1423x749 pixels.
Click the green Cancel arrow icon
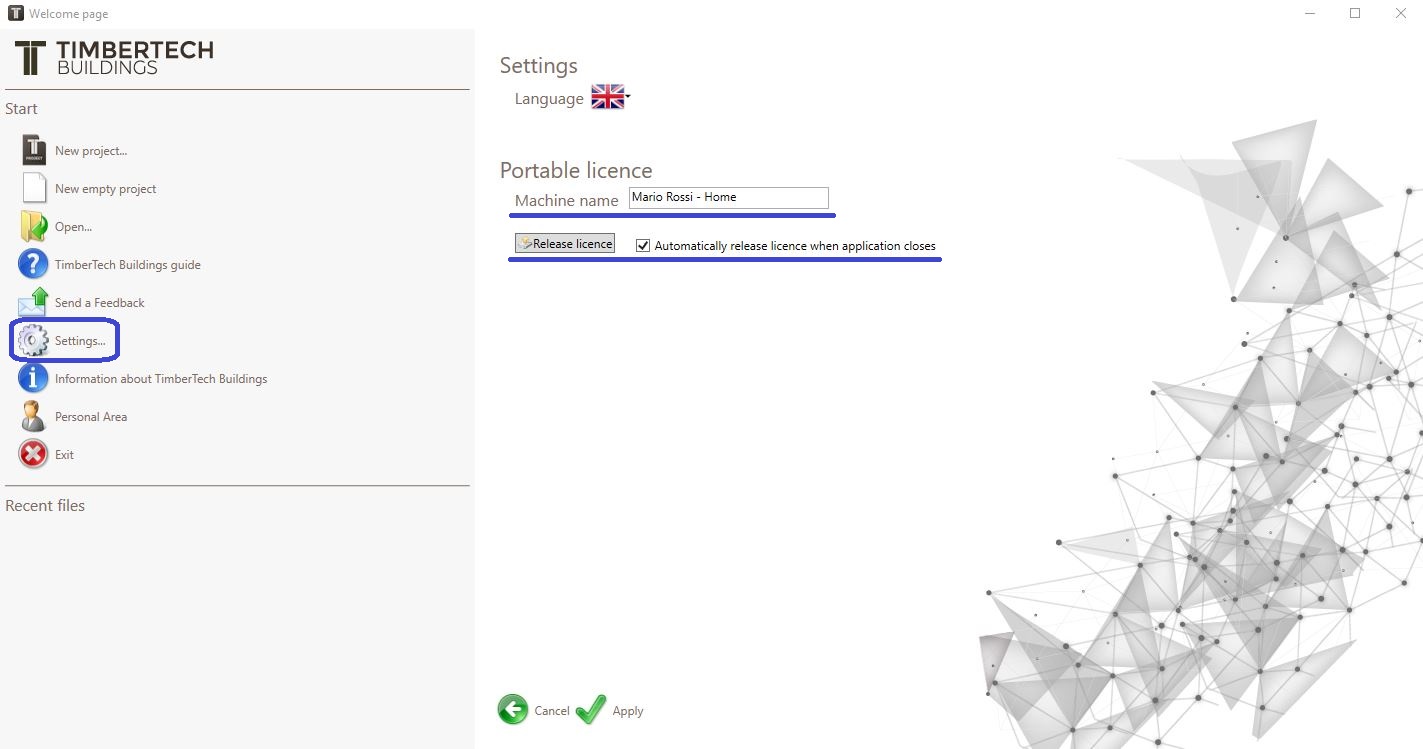(513, 710)
